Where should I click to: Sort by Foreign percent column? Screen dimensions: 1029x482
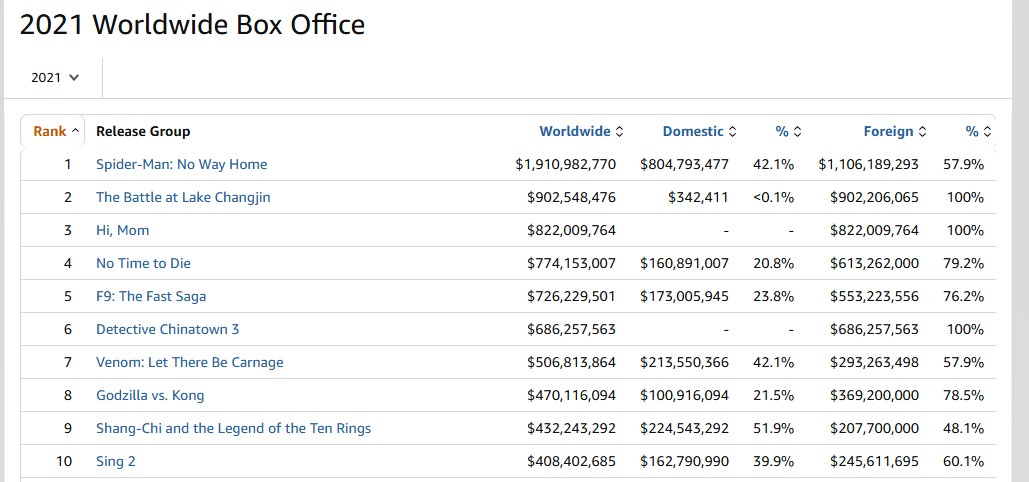(x=977, y=131)
